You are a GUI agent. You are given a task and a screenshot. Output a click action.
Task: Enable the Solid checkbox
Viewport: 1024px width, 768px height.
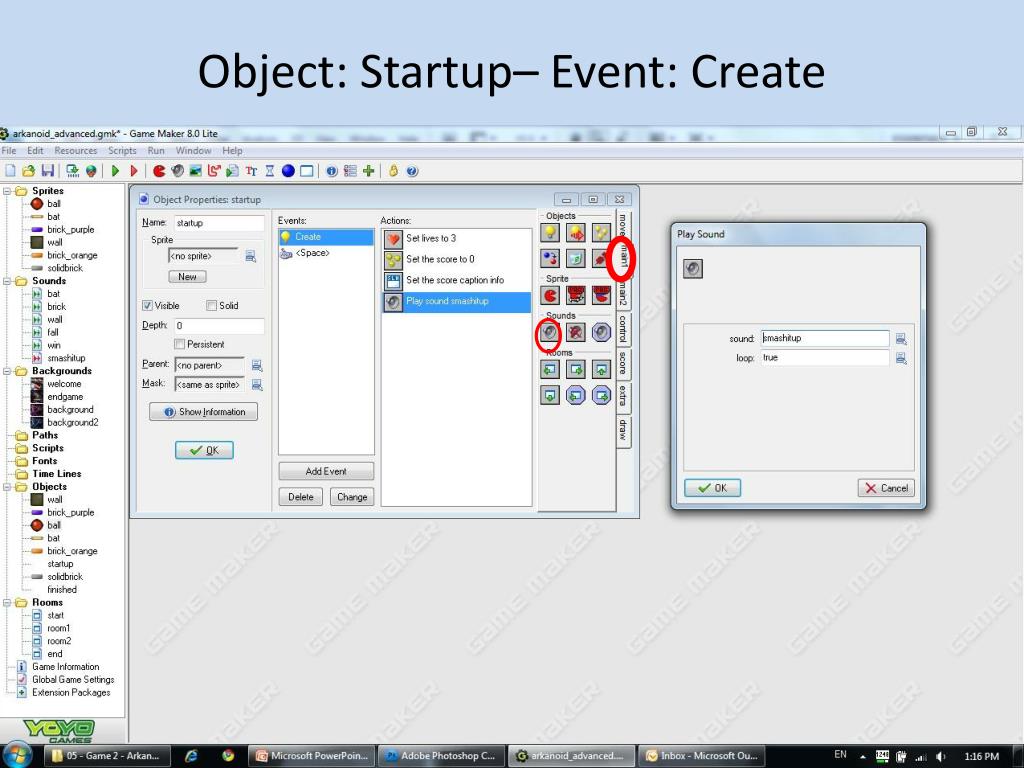212,306
